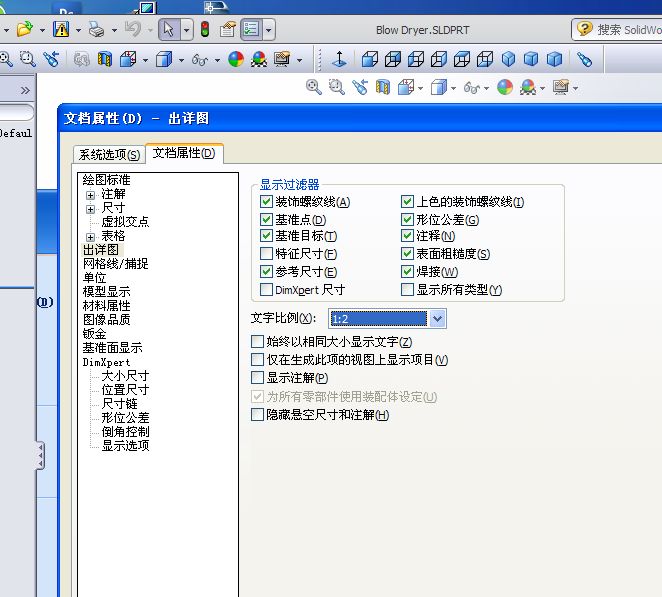Screen dimensions: 662x597
Task: Expand the 注解 tree node
Action: tap(91, 194)
